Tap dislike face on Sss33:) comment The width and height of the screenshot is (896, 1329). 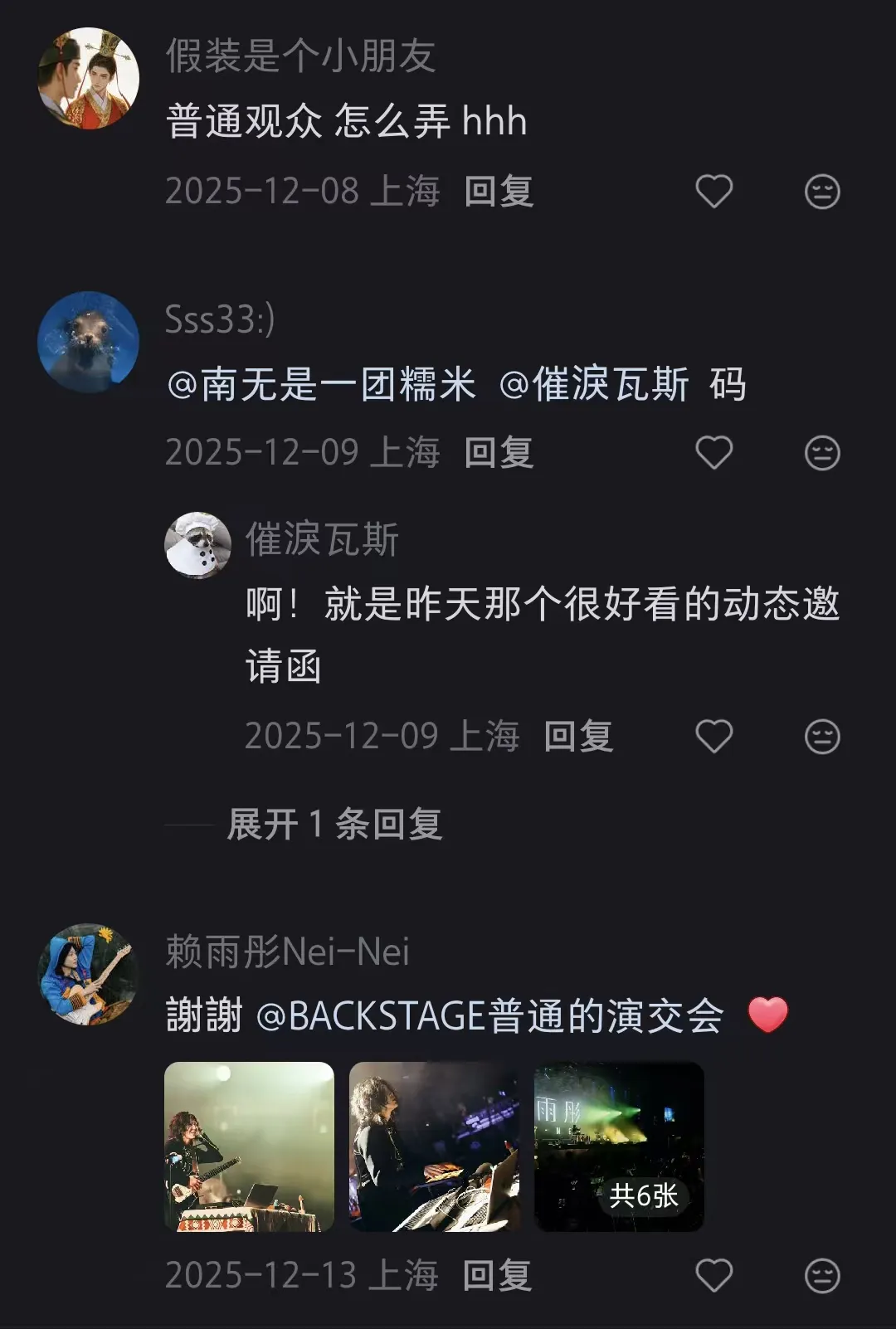point(822,453)
